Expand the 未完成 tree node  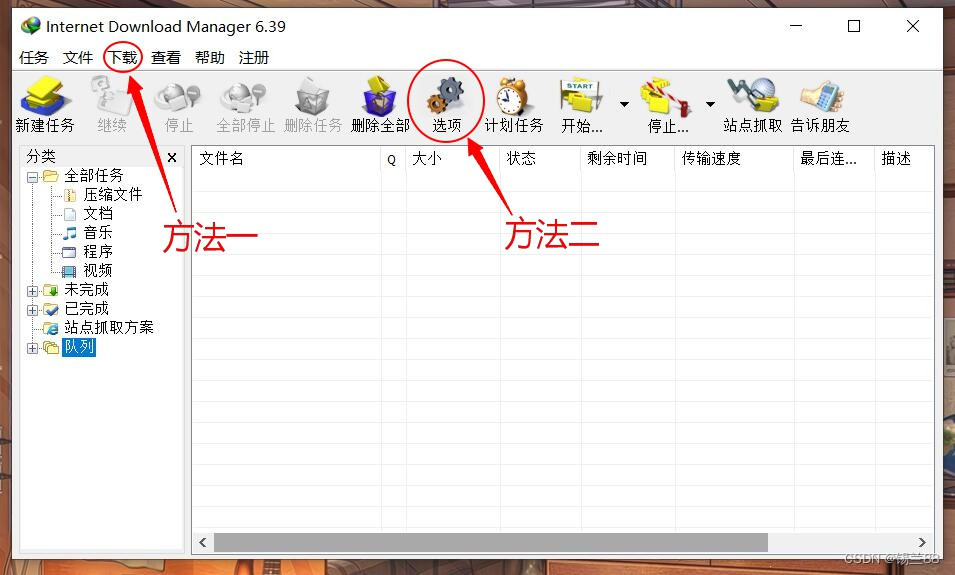pyautogui.click(x=32, y=291)
